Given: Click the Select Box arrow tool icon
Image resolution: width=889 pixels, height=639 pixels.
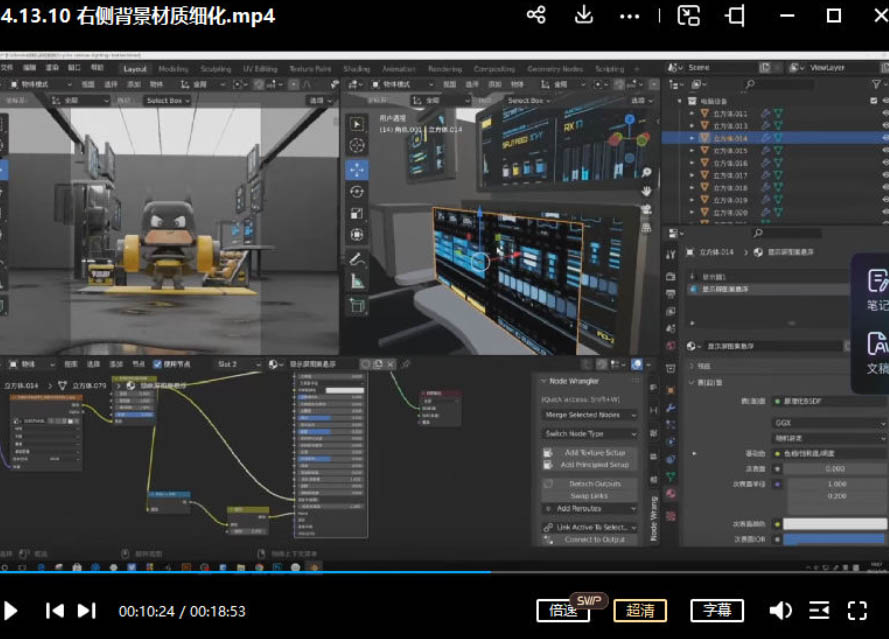Looking at the screenshot, I should click(357, 124).
